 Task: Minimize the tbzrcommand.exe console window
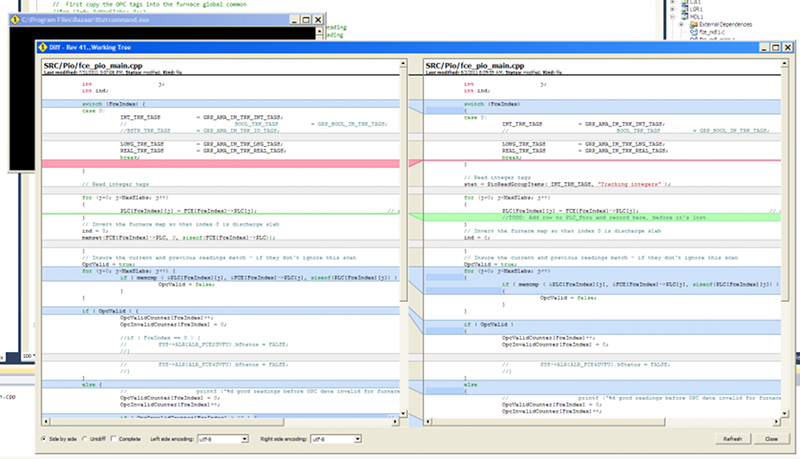294,19
